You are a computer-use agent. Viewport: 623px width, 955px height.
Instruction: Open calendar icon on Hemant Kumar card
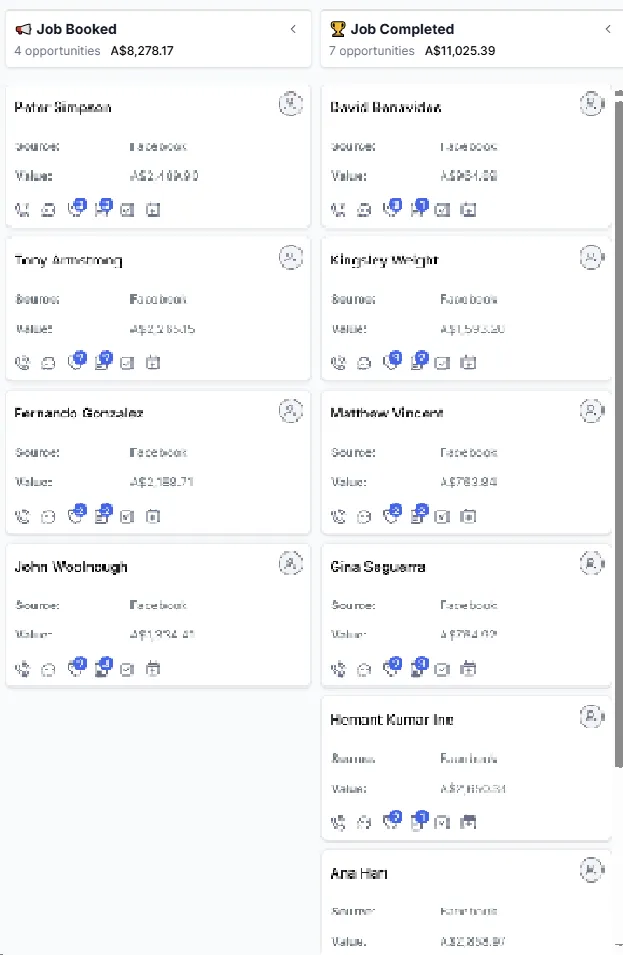coord(468,822)
